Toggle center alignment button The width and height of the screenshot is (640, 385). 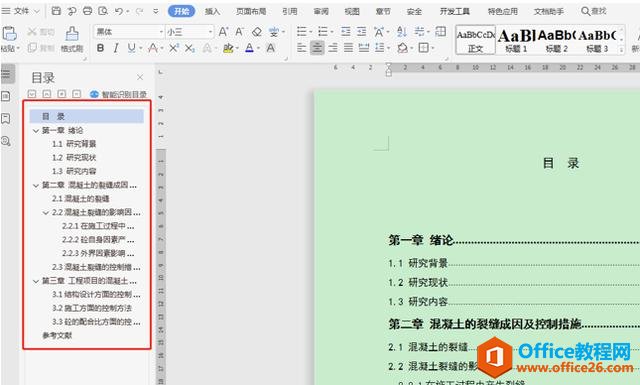click(x=317, y=48)
